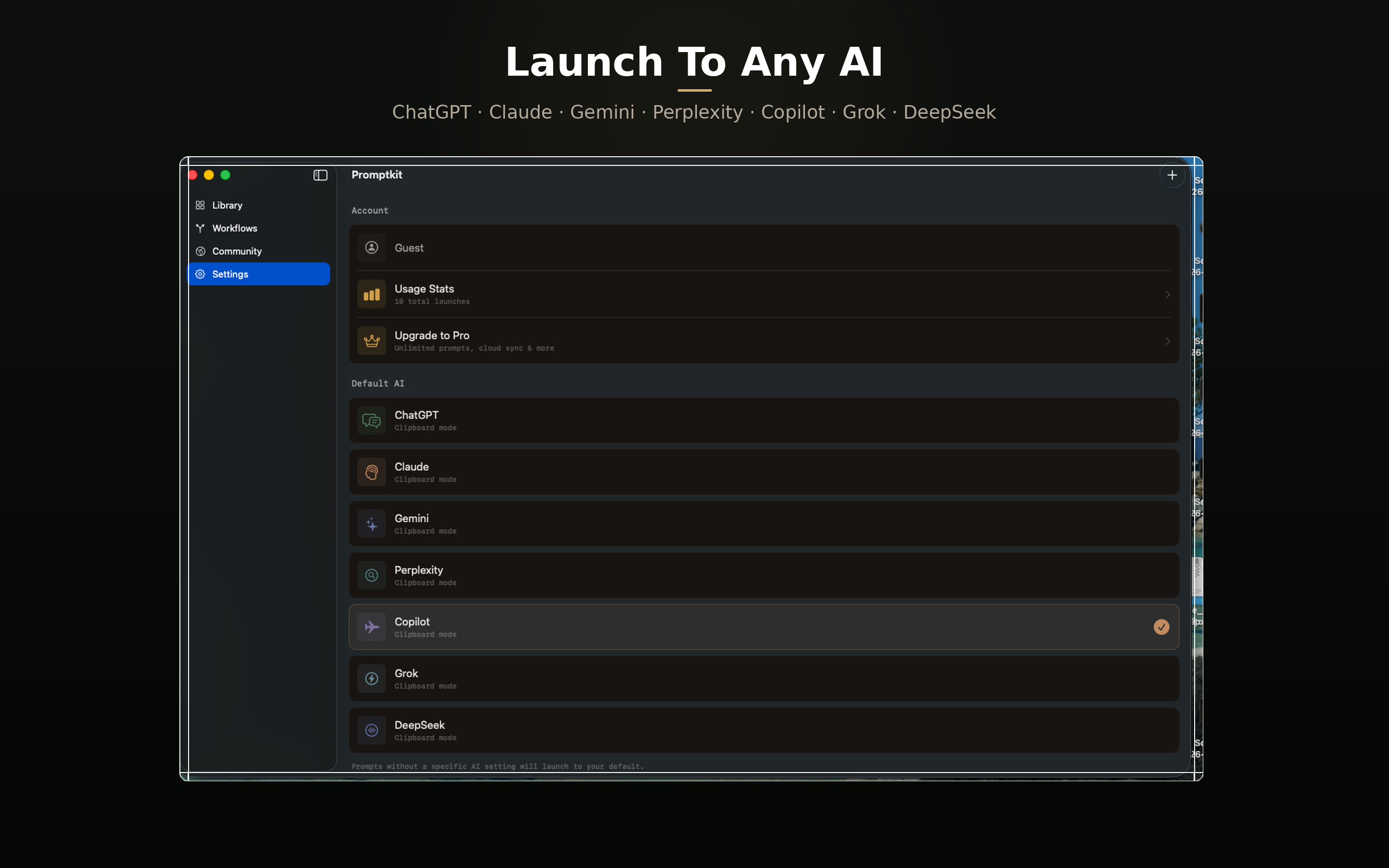This screenshot has width=1389, height=868.
Task: Click the "Account" section heading
Action: [369, 211]
